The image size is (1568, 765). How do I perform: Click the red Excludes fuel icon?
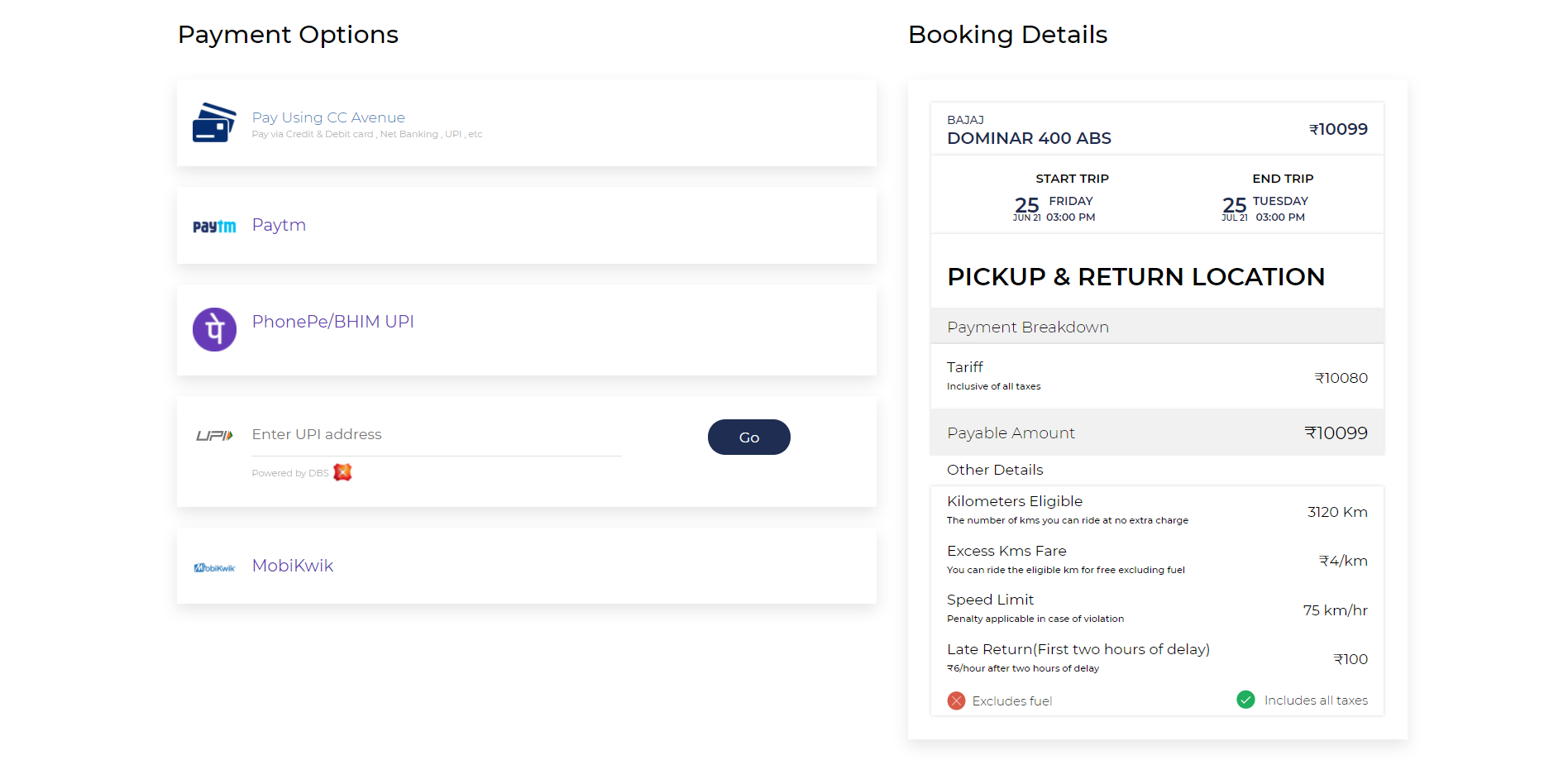pyautogui.click(x=956, y=700)
